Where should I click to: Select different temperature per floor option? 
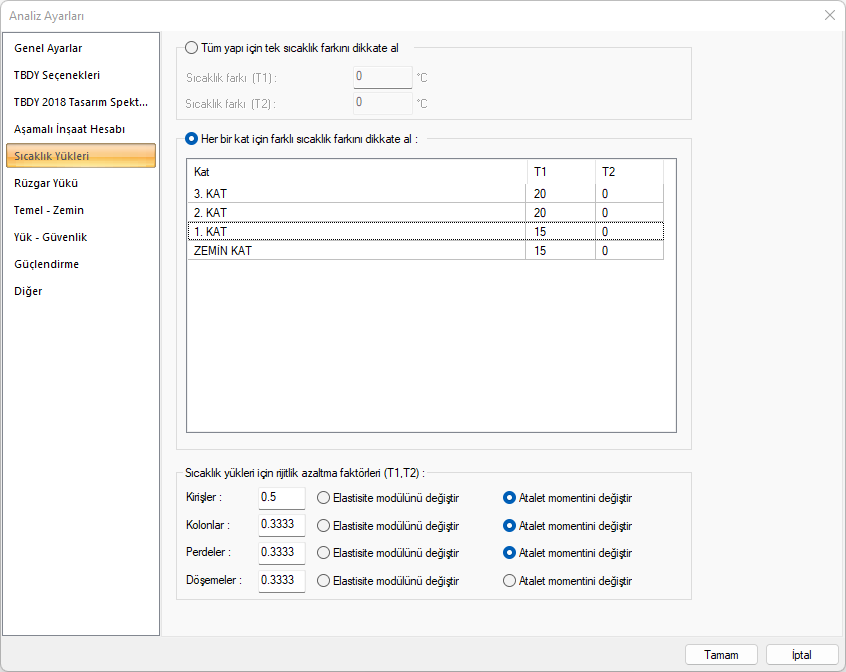pyautogui.click(x=192, y=139)
